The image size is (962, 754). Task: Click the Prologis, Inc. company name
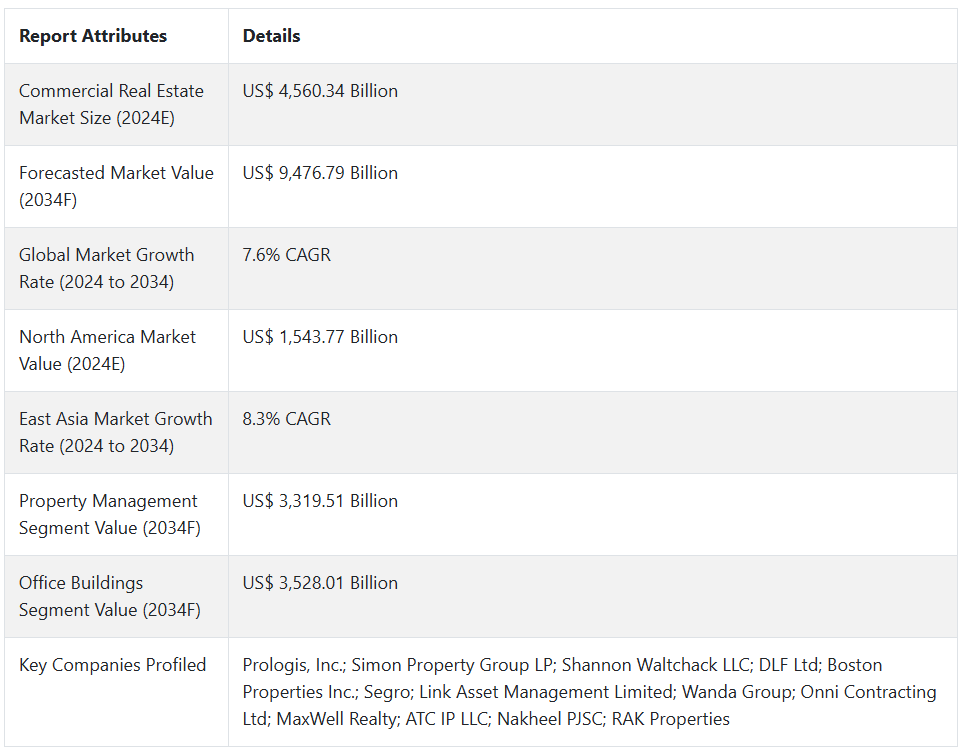pyautogui.click(x=293, y=665)
